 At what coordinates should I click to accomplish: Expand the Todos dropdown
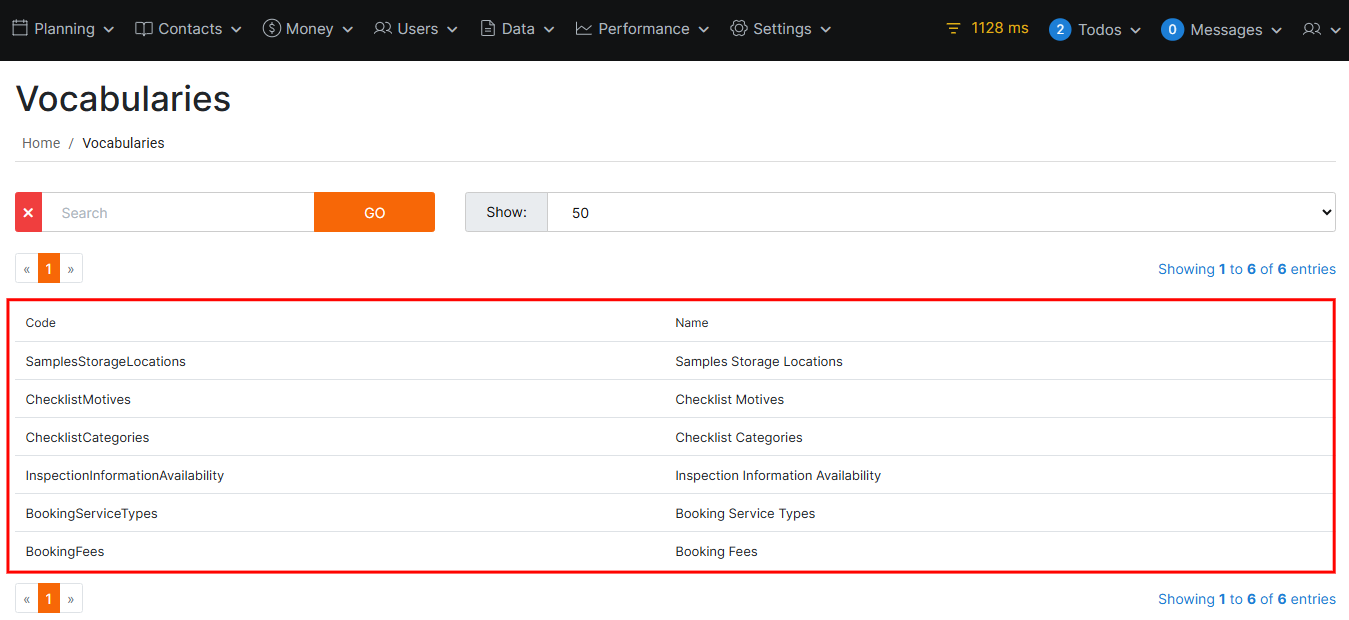point(1095,30)
